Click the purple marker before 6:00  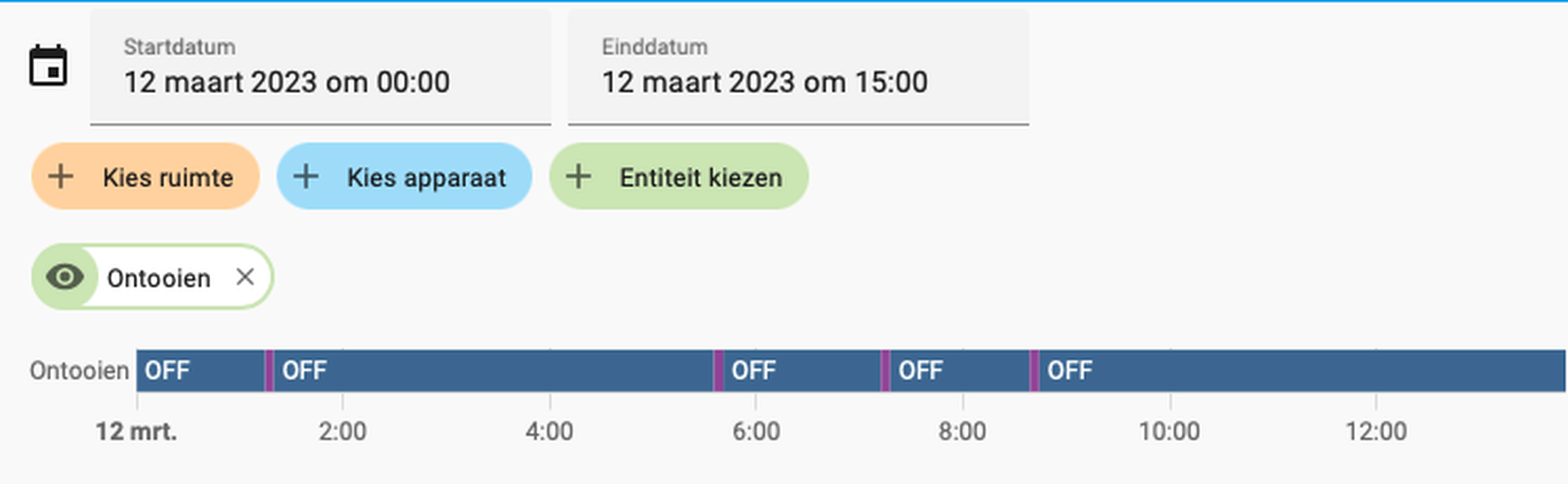[x=718, y=371]
